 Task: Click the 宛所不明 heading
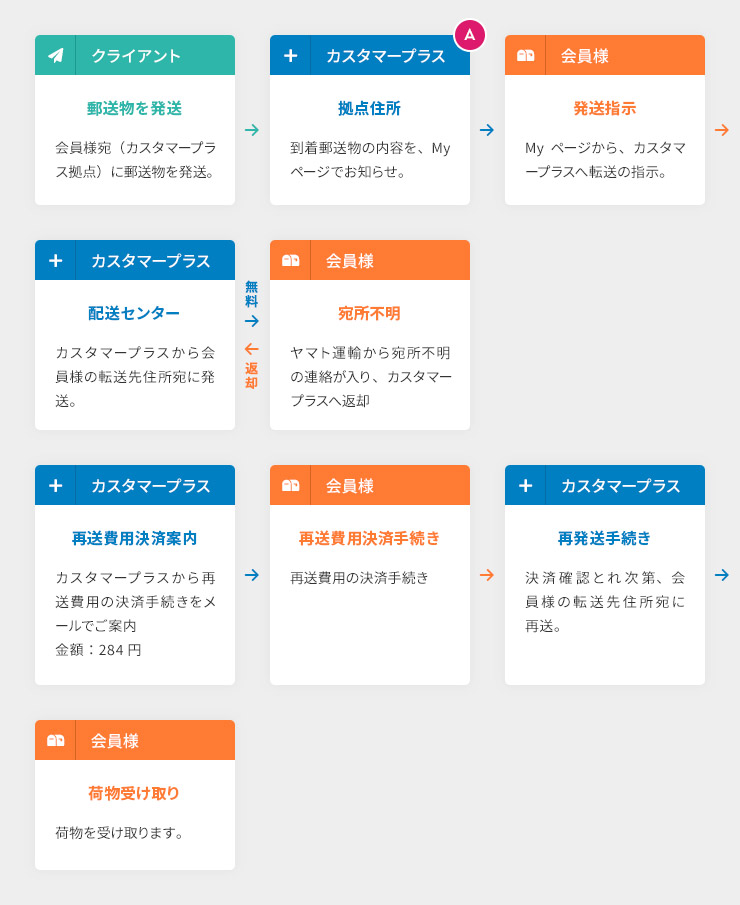coord(369,313)
